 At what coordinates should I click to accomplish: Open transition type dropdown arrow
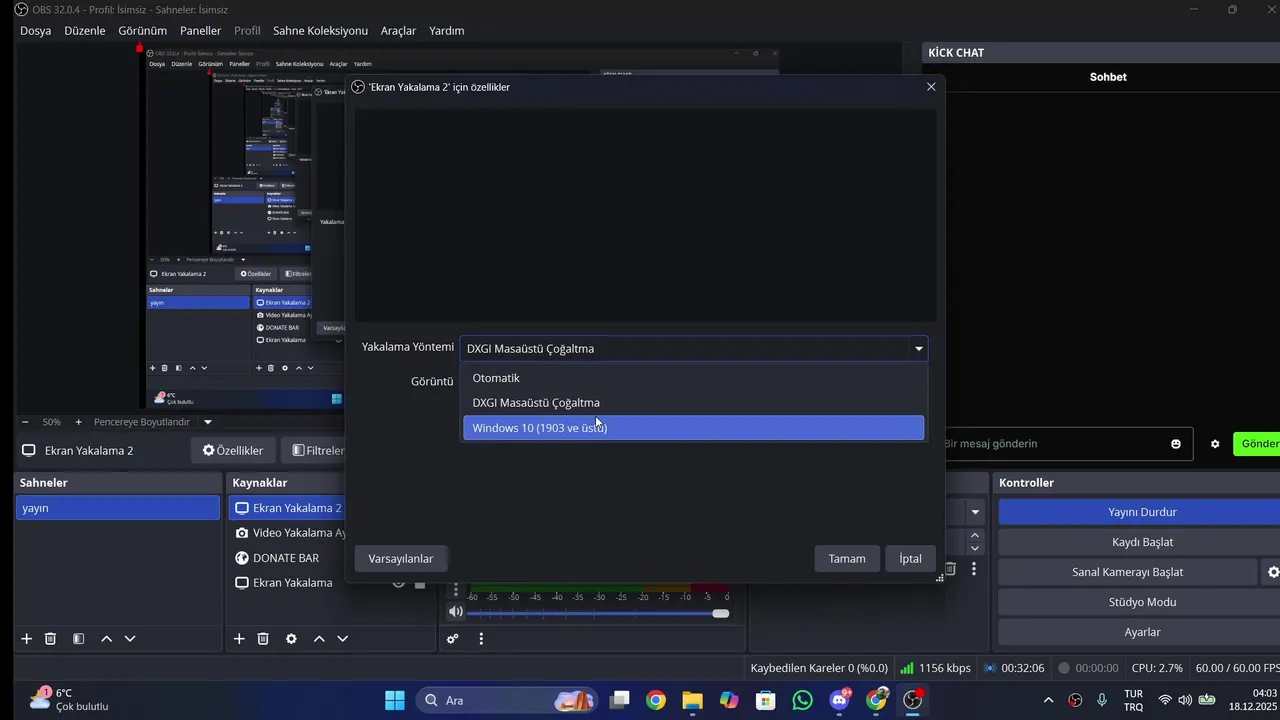(x=975, y=512)
